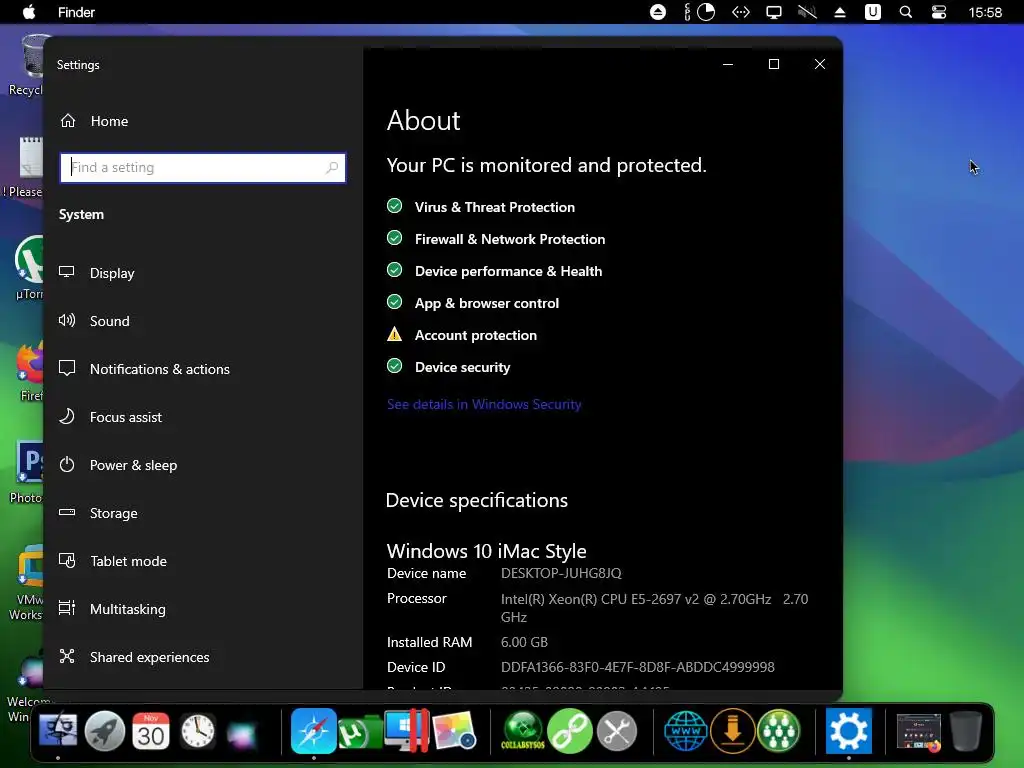Click the display monitor icon in menu bar
This screenshot has height=768, width=1024.
774,12
